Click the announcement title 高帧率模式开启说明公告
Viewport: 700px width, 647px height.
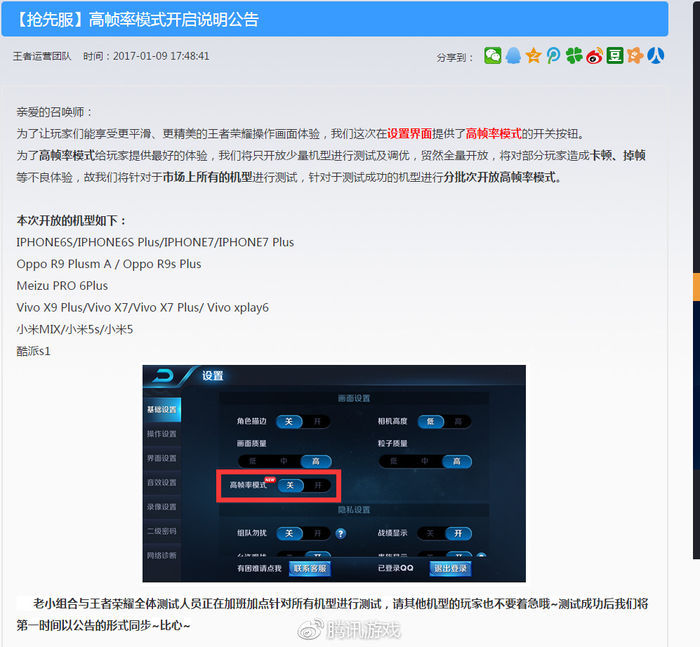click(x=174, y=20)
